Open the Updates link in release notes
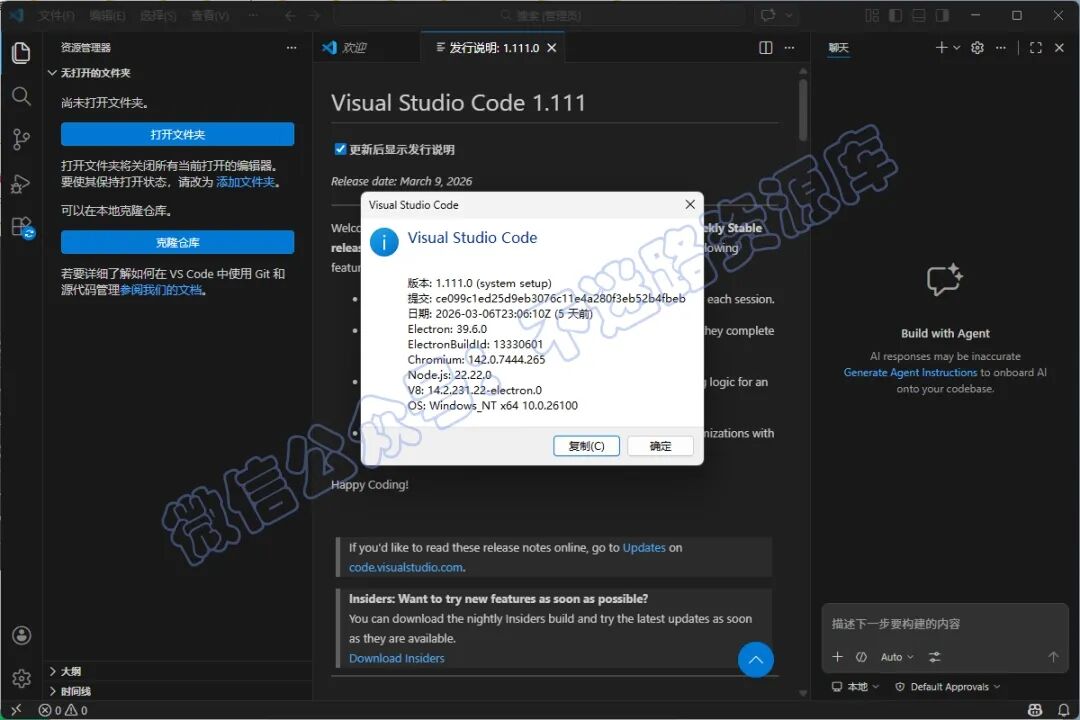 pyautogui.click(x=644, y=547)
